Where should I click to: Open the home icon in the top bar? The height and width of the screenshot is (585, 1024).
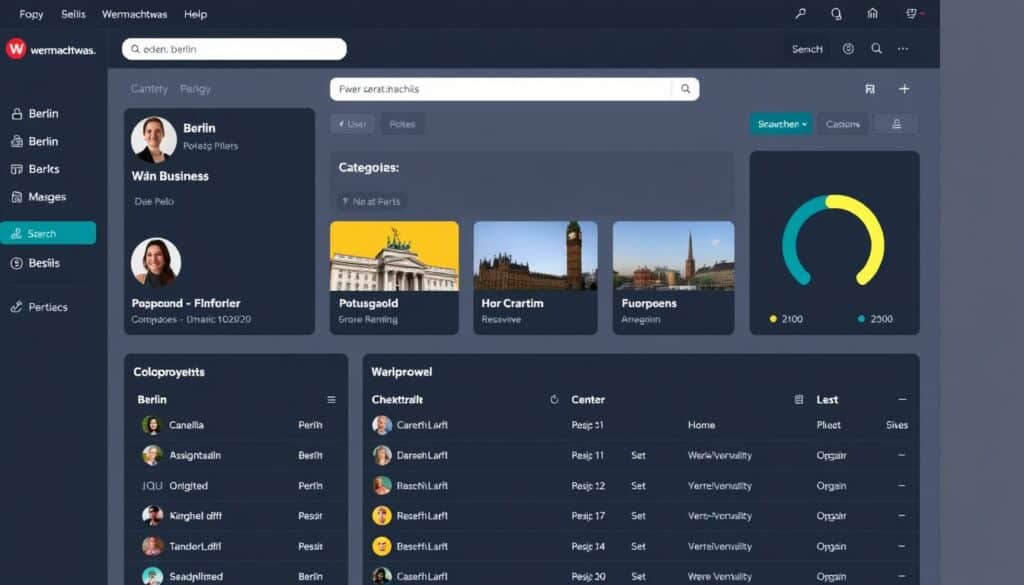click(873, 13)
